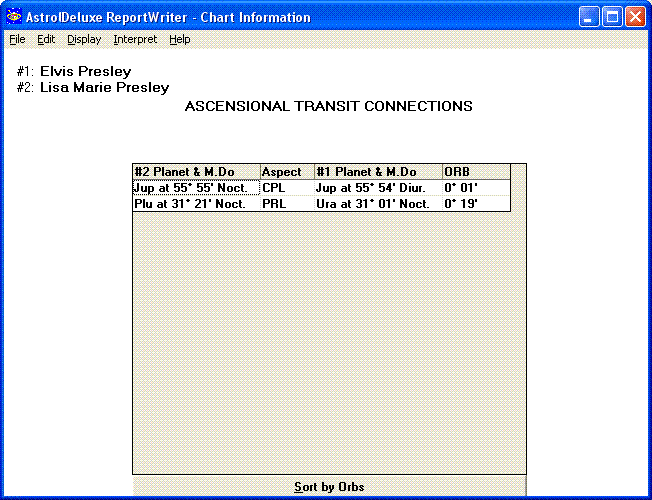Click the #2 Planet & M.Do column header
This screenshot has height=500, width=652.
click(x=196, y=172)
